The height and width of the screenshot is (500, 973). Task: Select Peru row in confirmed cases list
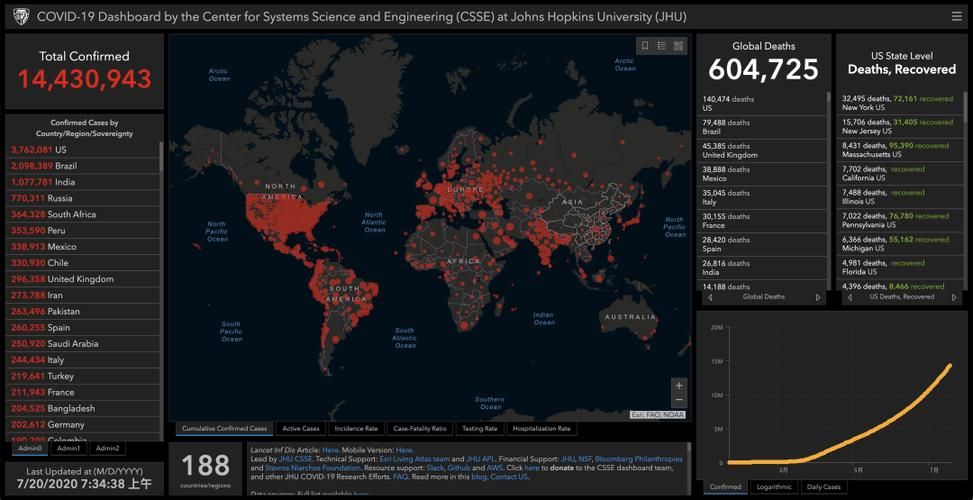[83, 231]
